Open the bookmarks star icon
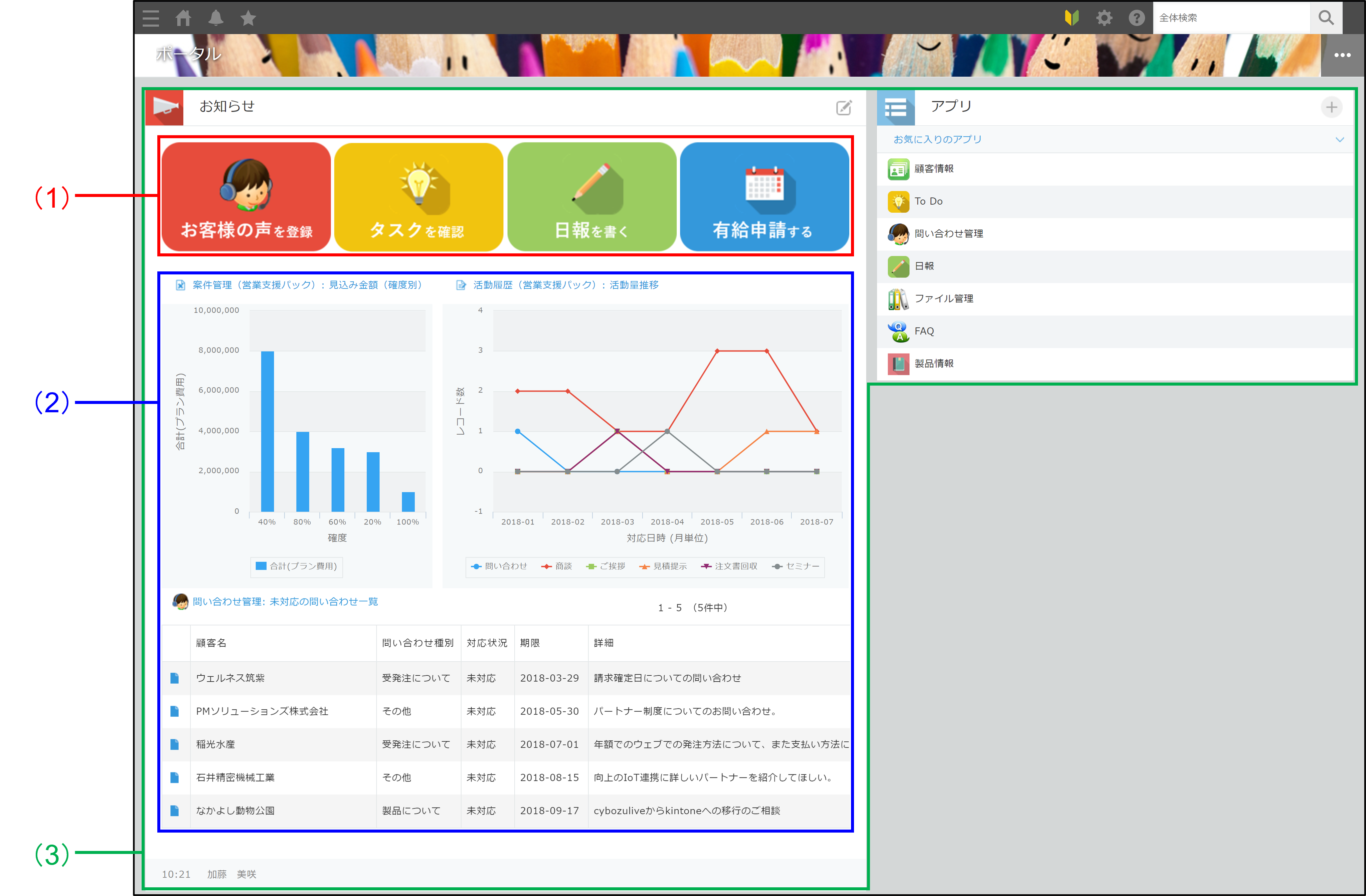 pos(248,18)
